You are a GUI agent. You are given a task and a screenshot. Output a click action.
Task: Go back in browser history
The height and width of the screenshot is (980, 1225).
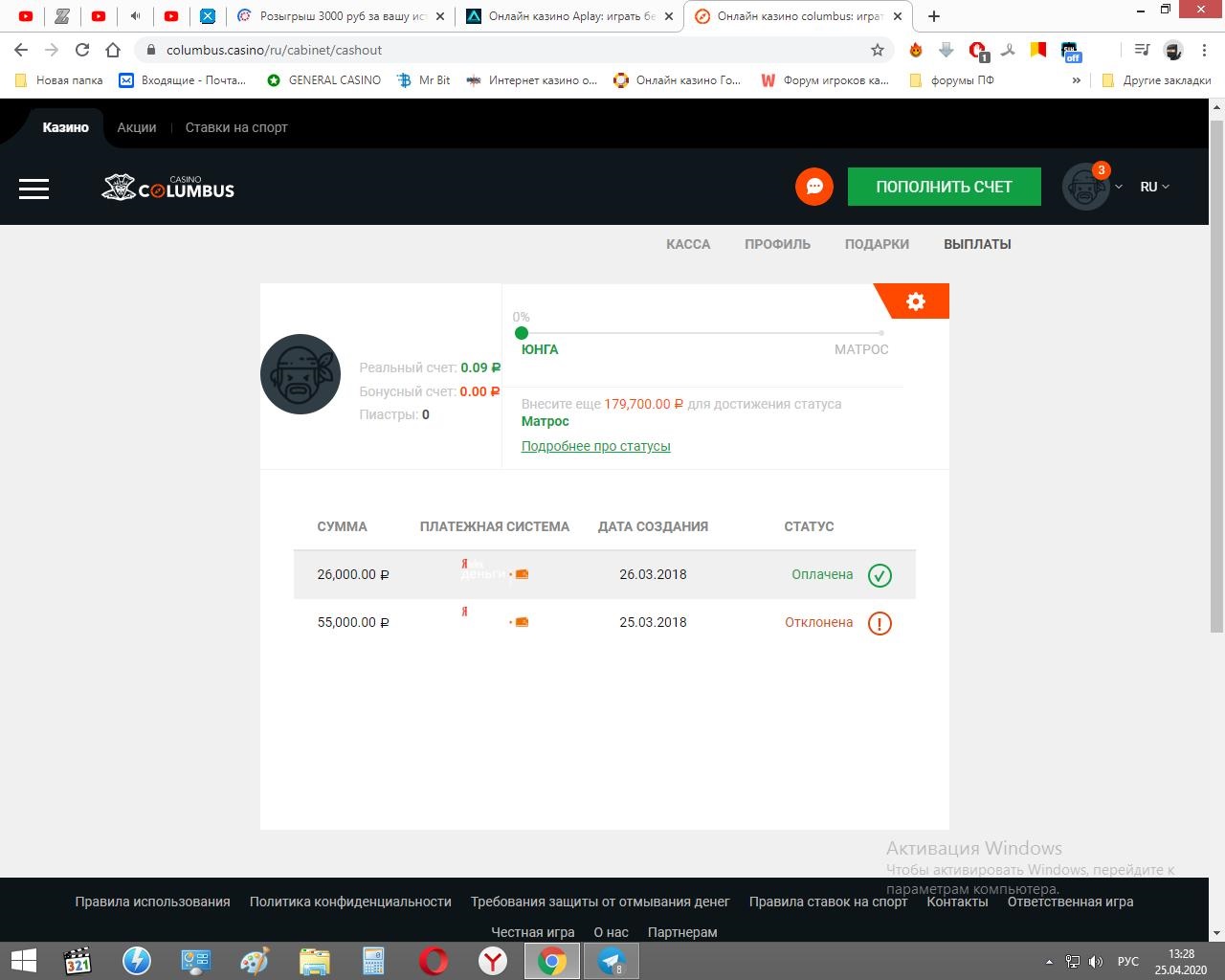pyautogui.click(x=21, y=50)
